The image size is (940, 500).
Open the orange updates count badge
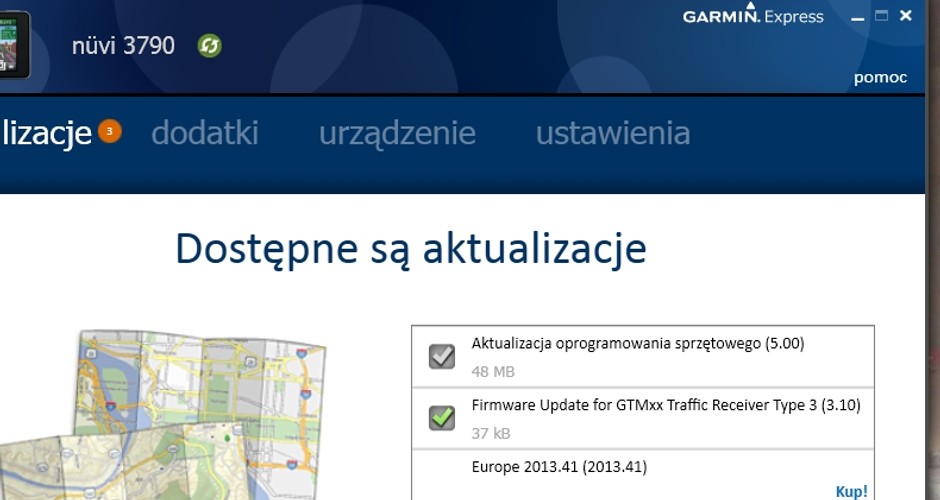click(x=110, y=131)
